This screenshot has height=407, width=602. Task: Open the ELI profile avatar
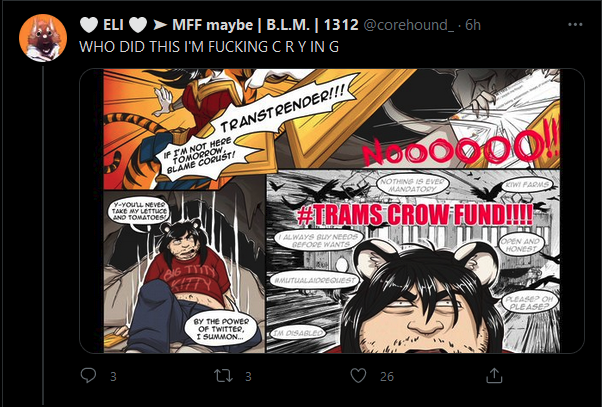pos(43,38)
